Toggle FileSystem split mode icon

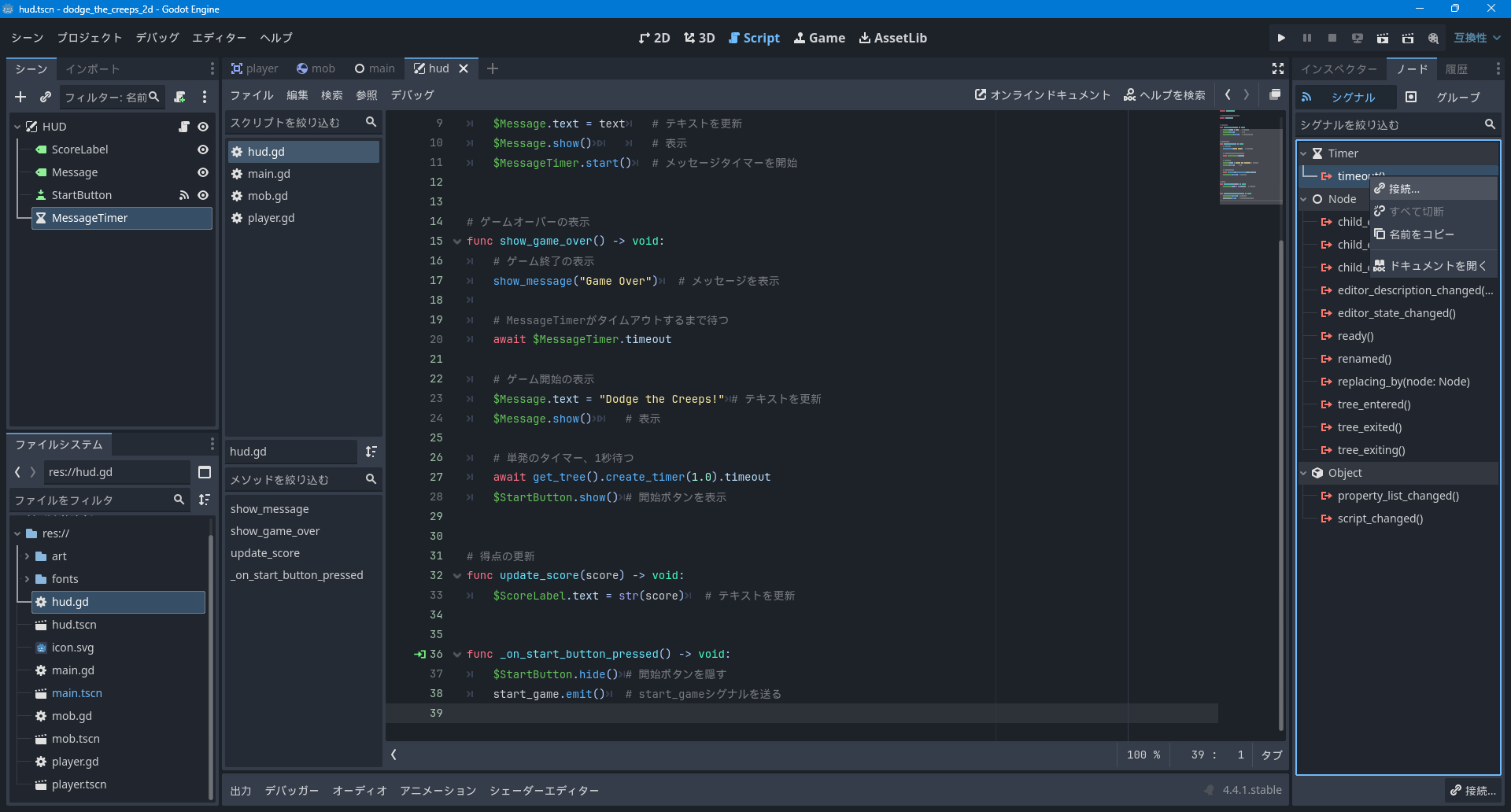[205, 472]
